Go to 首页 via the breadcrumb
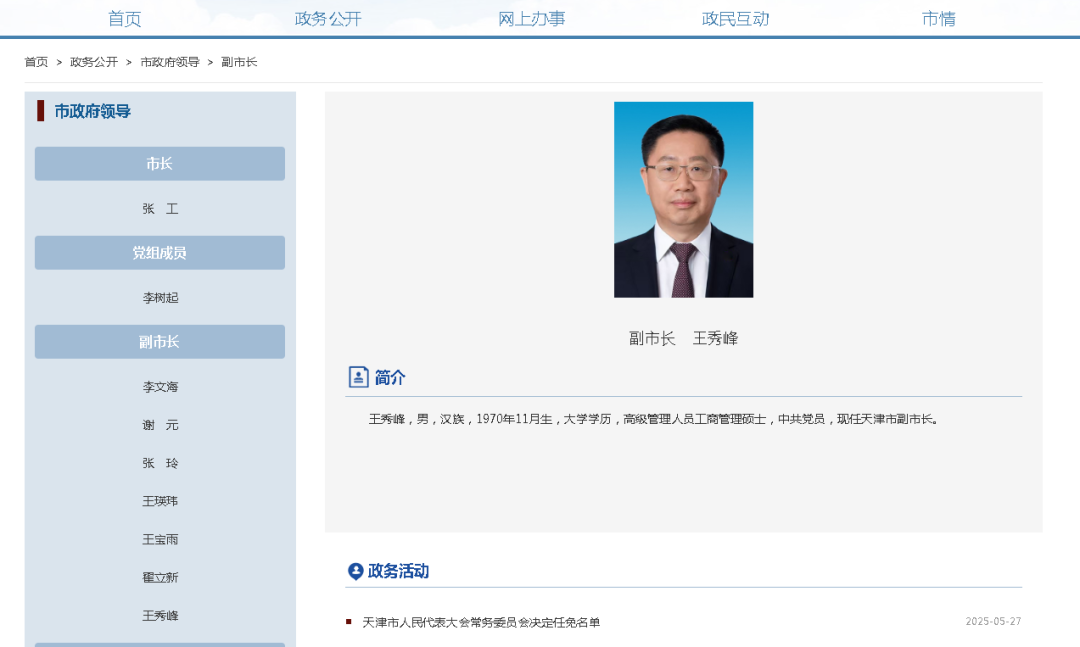 tap(35, 60)
